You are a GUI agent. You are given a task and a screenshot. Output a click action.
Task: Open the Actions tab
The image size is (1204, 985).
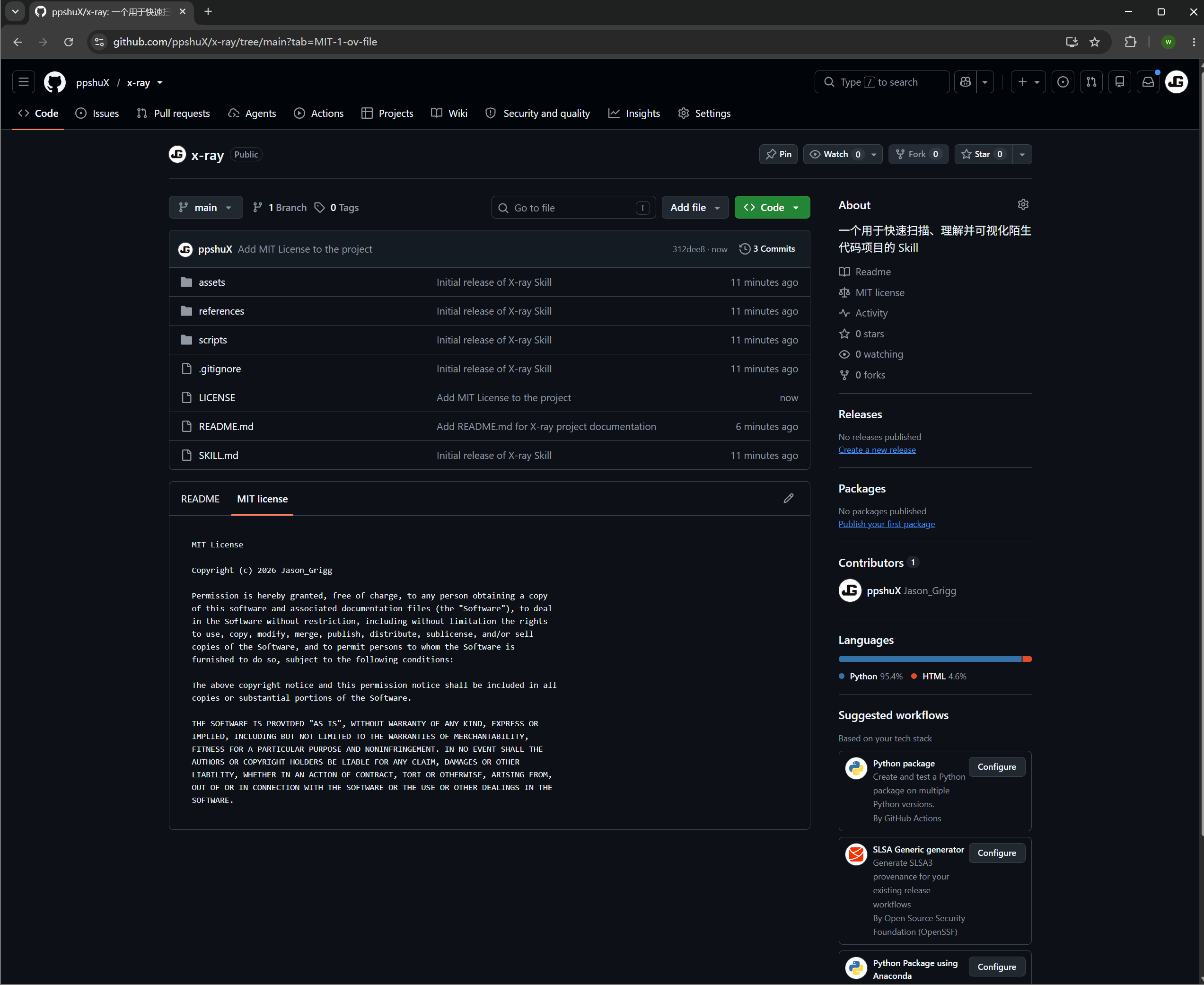coord(319,114)
